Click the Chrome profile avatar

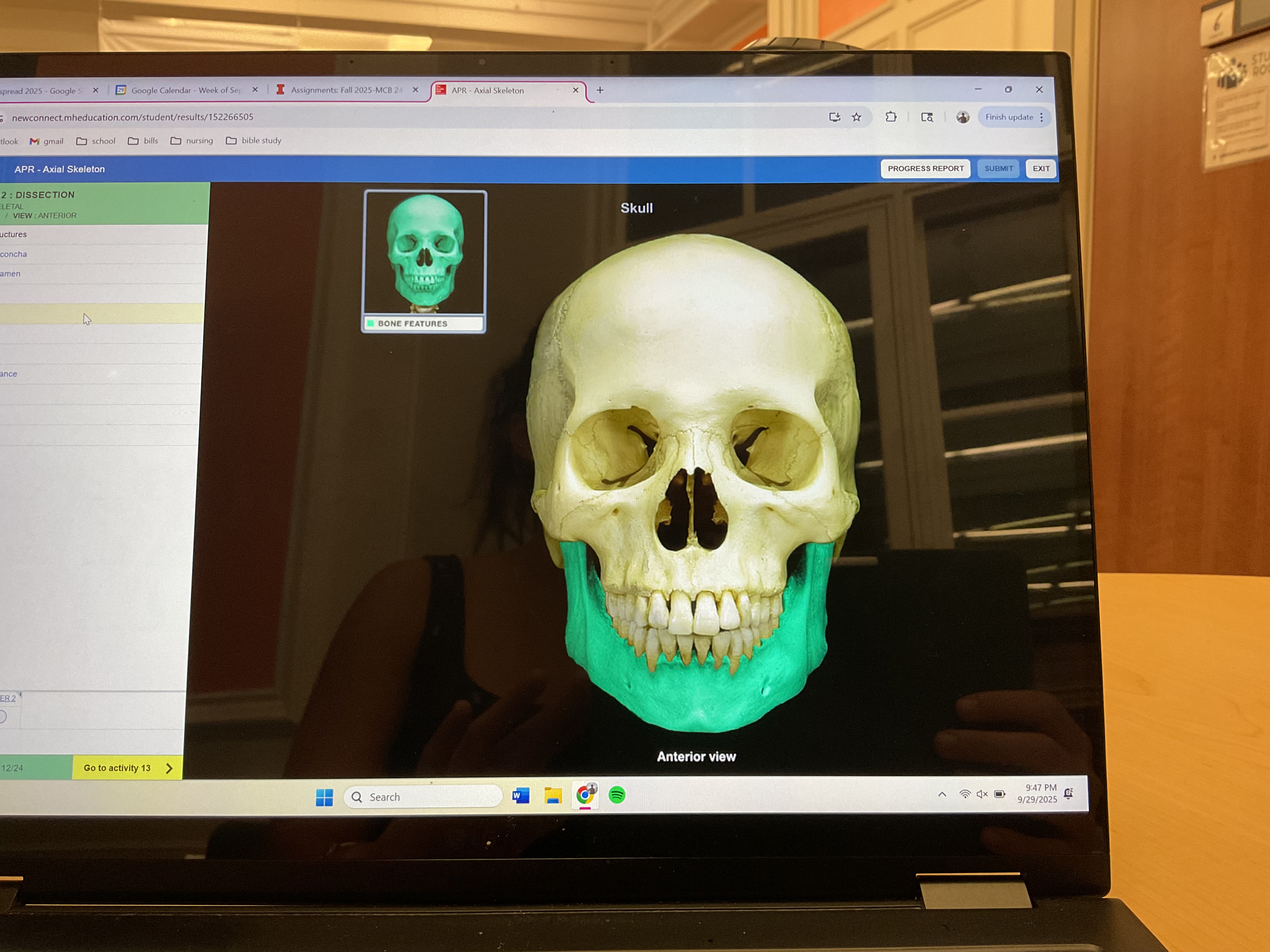[962, 117]
